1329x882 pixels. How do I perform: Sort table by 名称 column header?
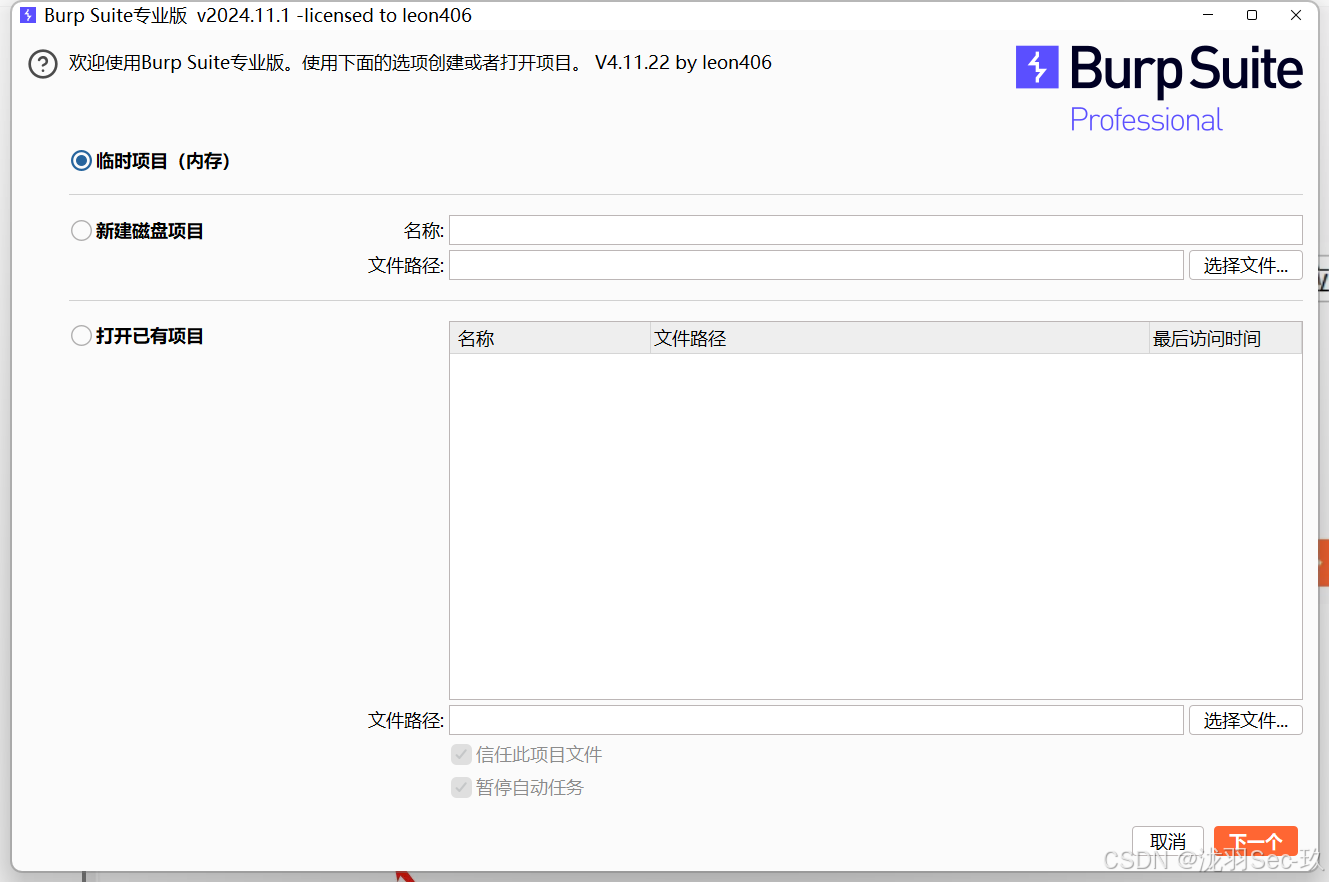pos(550,338)
